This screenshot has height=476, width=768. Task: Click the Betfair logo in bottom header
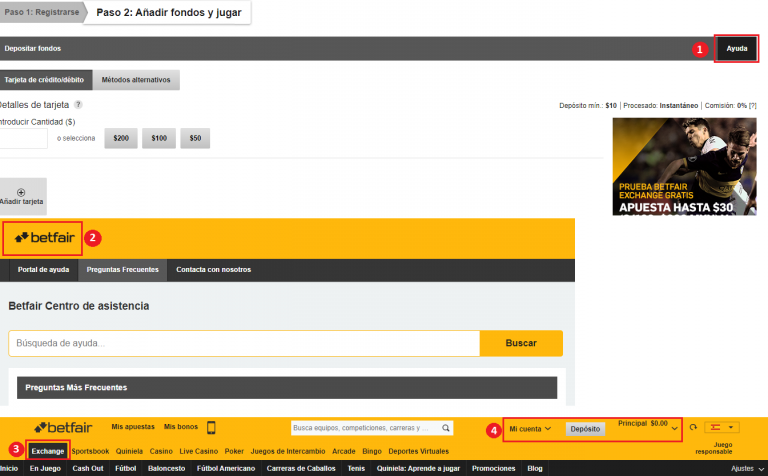pyautogui.click(x=63, y=428)
